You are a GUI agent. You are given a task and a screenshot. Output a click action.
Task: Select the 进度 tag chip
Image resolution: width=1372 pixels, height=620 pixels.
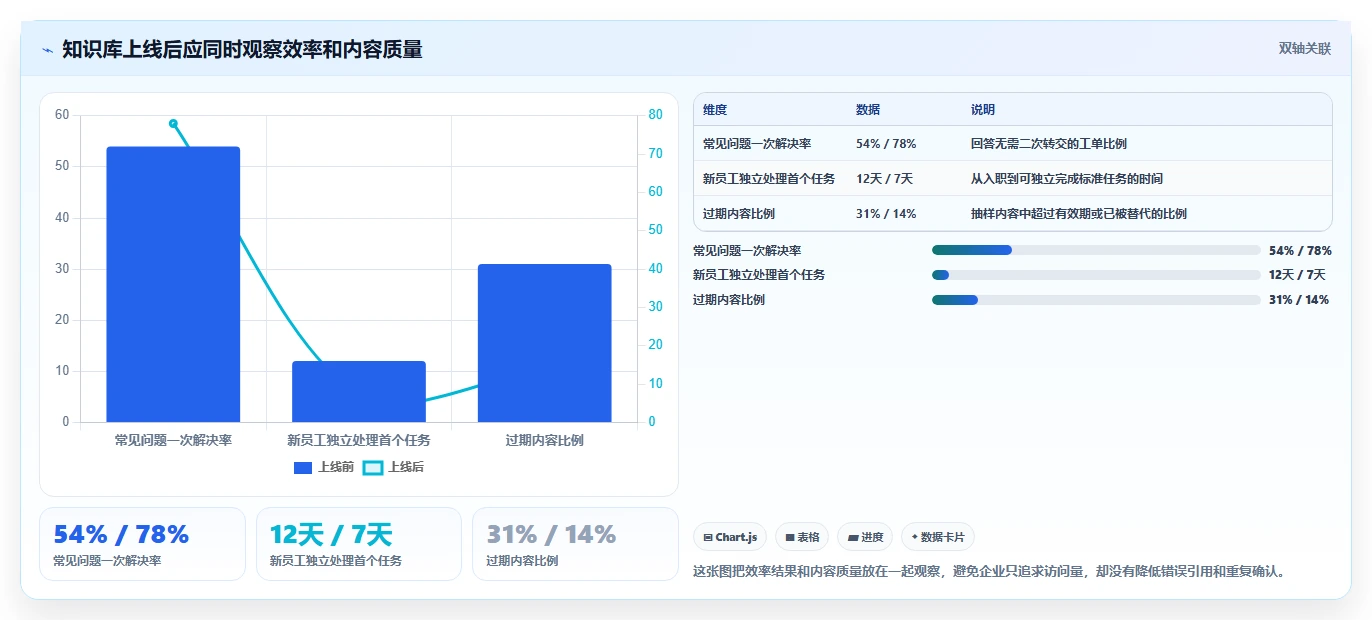click(x=865, y=537)
